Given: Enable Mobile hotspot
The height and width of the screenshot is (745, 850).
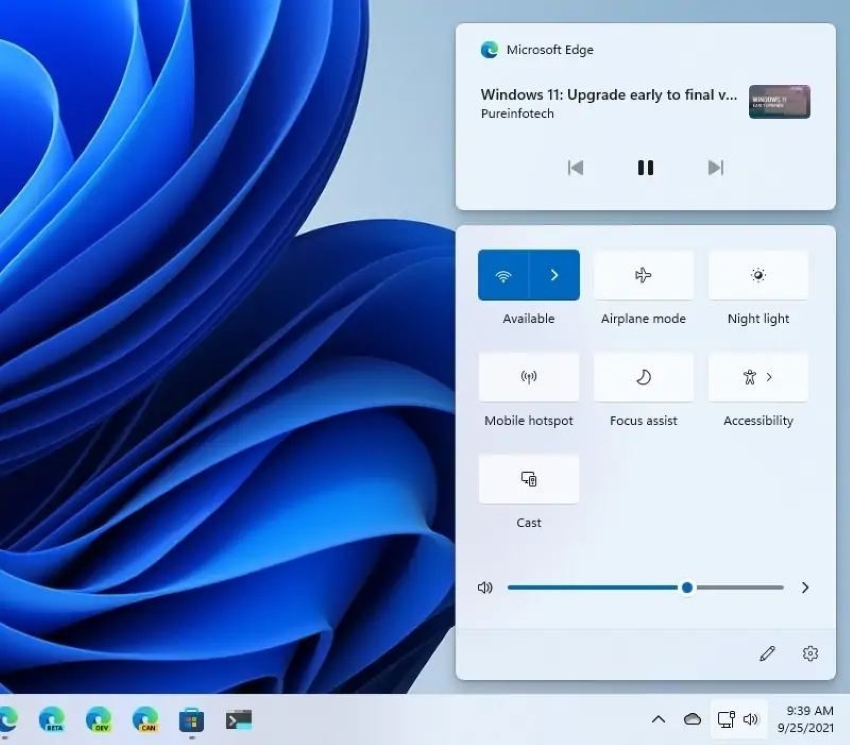Looking at the screenshot, I should coord(528,377).
